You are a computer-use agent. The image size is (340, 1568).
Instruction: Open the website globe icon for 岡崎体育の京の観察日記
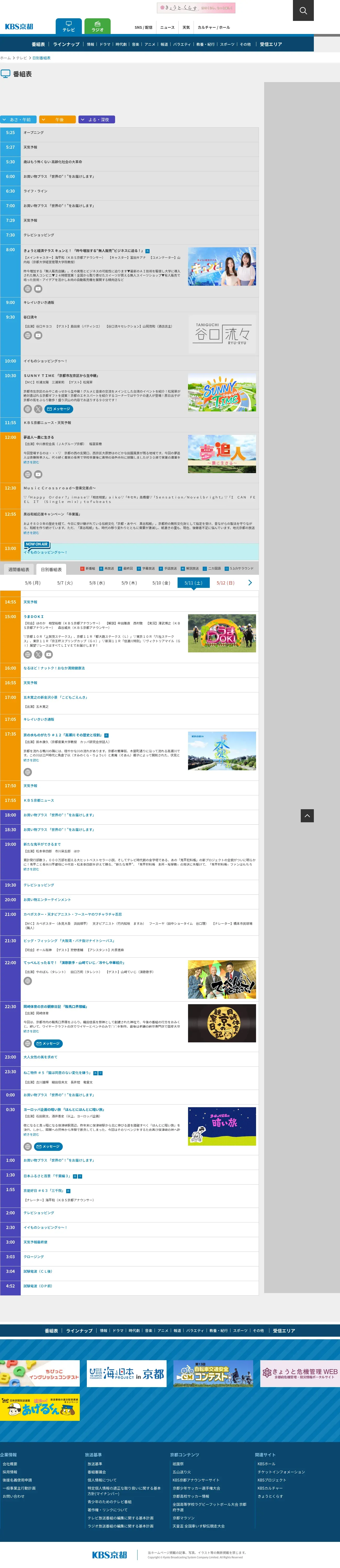[27, 1043]
